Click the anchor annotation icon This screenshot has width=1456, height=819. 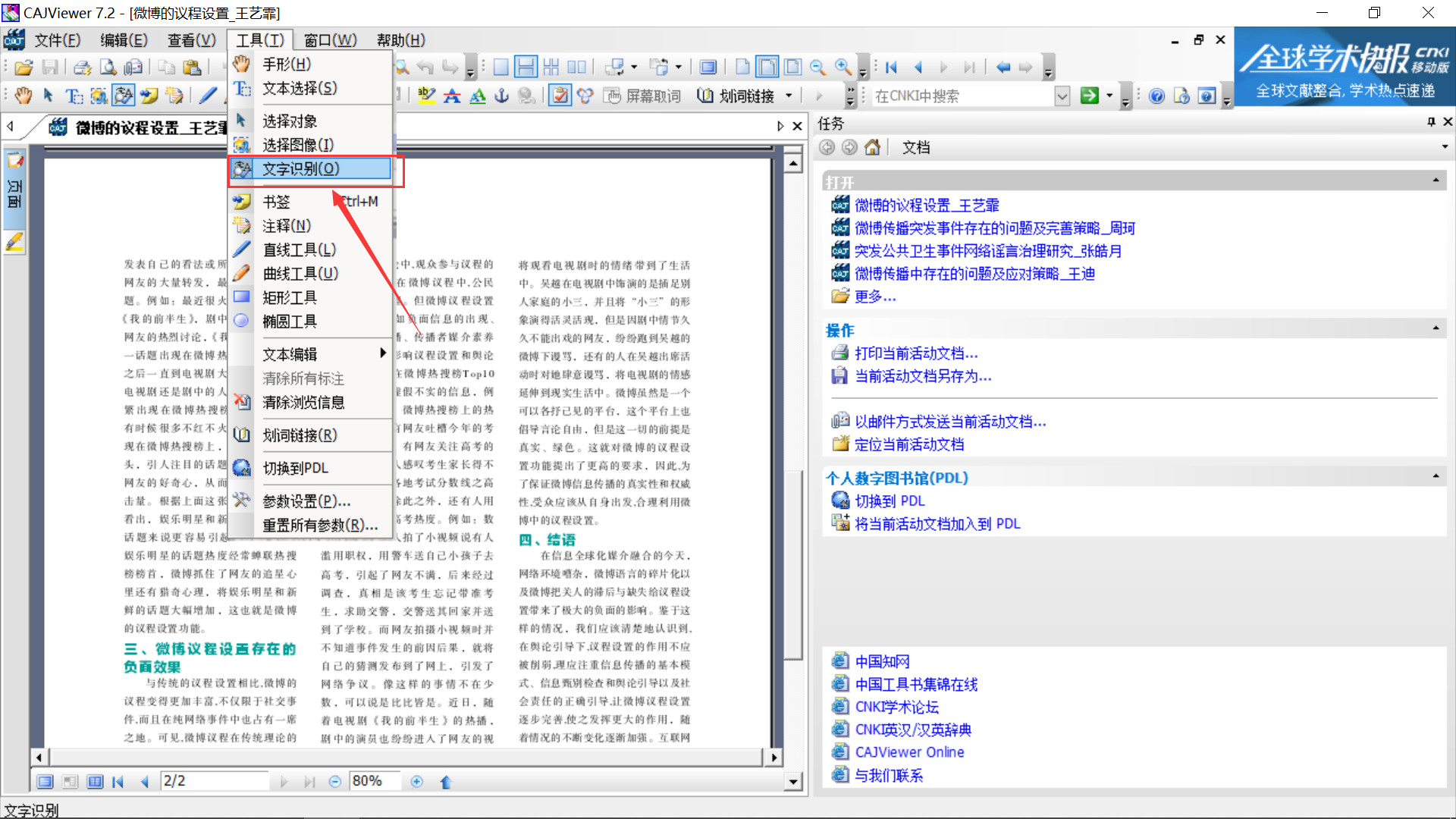[501, 96]
